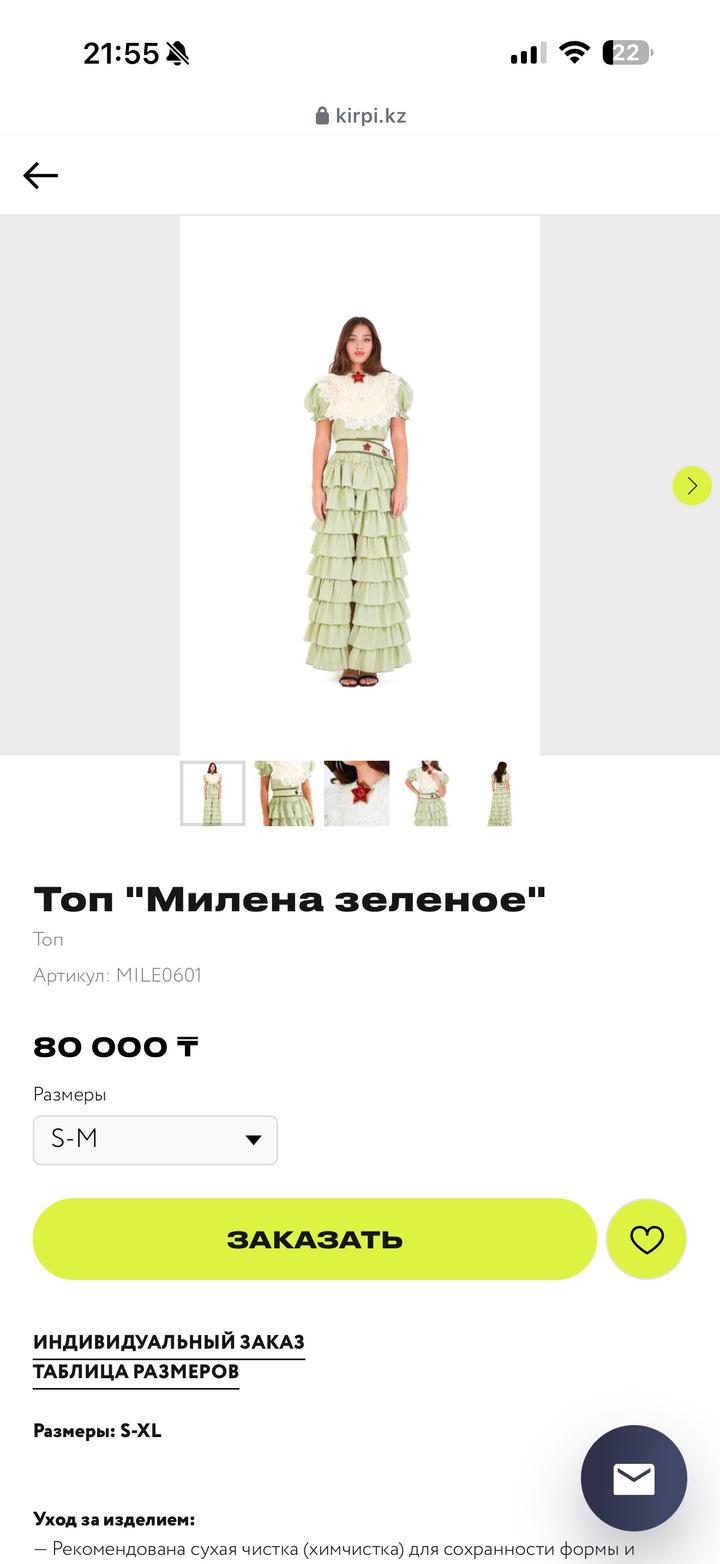Tap the battery indicator showing 22
Viewport: 720px width, 1564px height.
click(x=627, y=52)
